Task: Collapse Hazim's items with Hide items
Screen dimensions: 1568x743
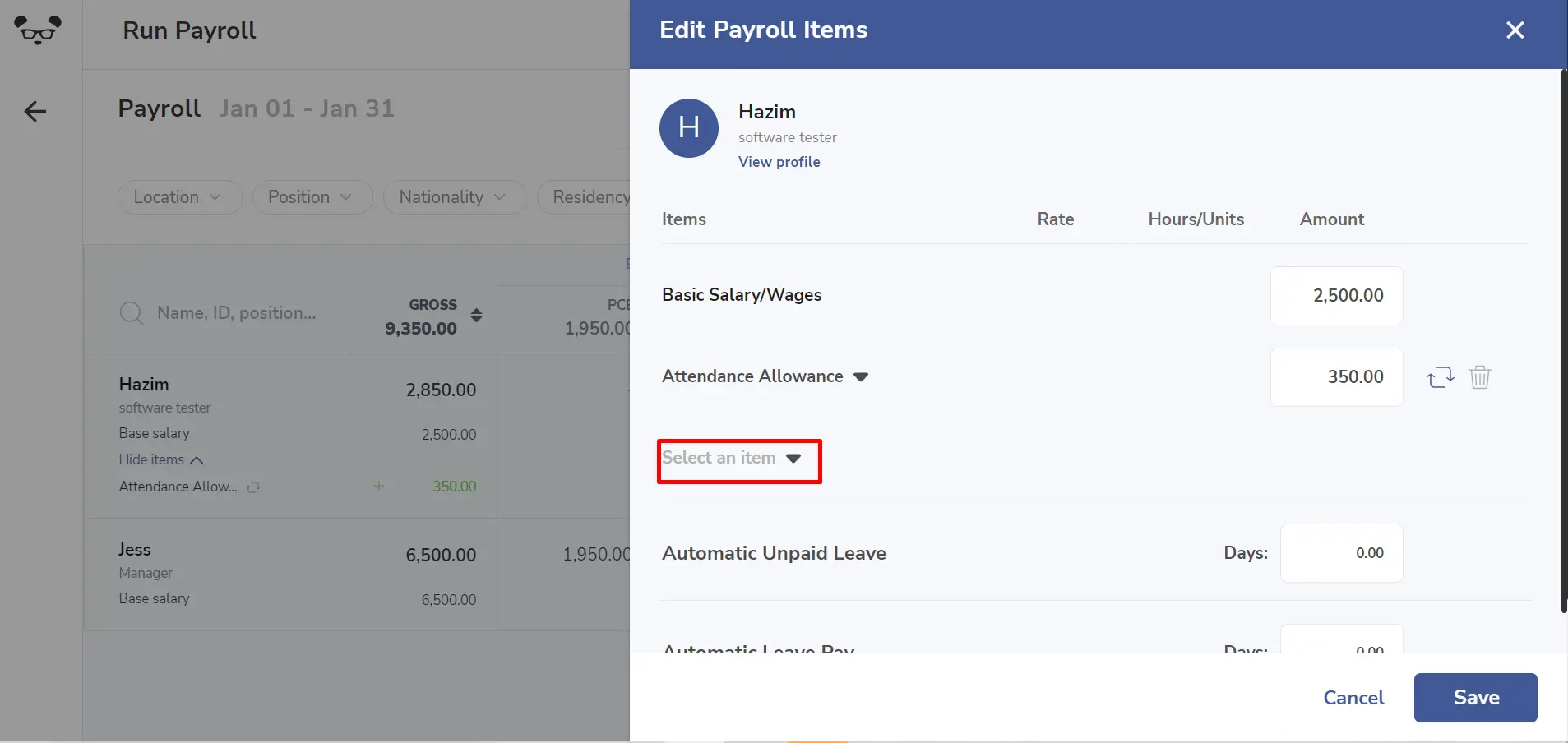Action: point(161,459)
